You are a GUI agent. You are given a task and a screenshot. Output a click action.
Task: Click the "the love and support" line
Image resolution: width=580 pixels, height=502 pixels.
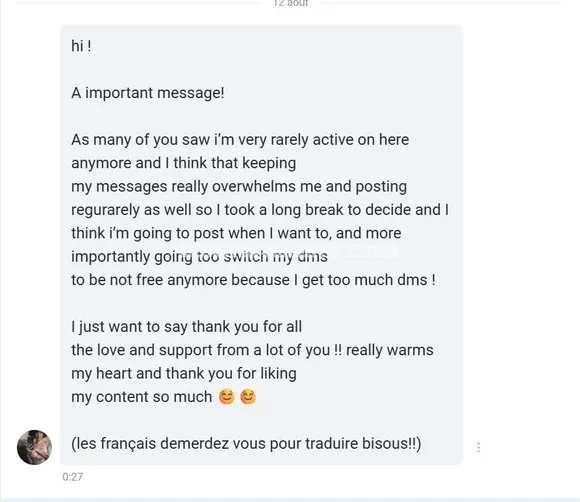pyautogui.click(x=252, y=350)
